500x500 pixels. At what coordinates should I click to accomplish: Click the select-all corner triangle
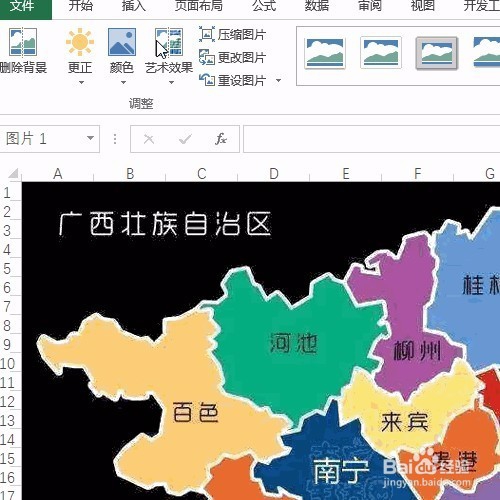pos(13,173)
